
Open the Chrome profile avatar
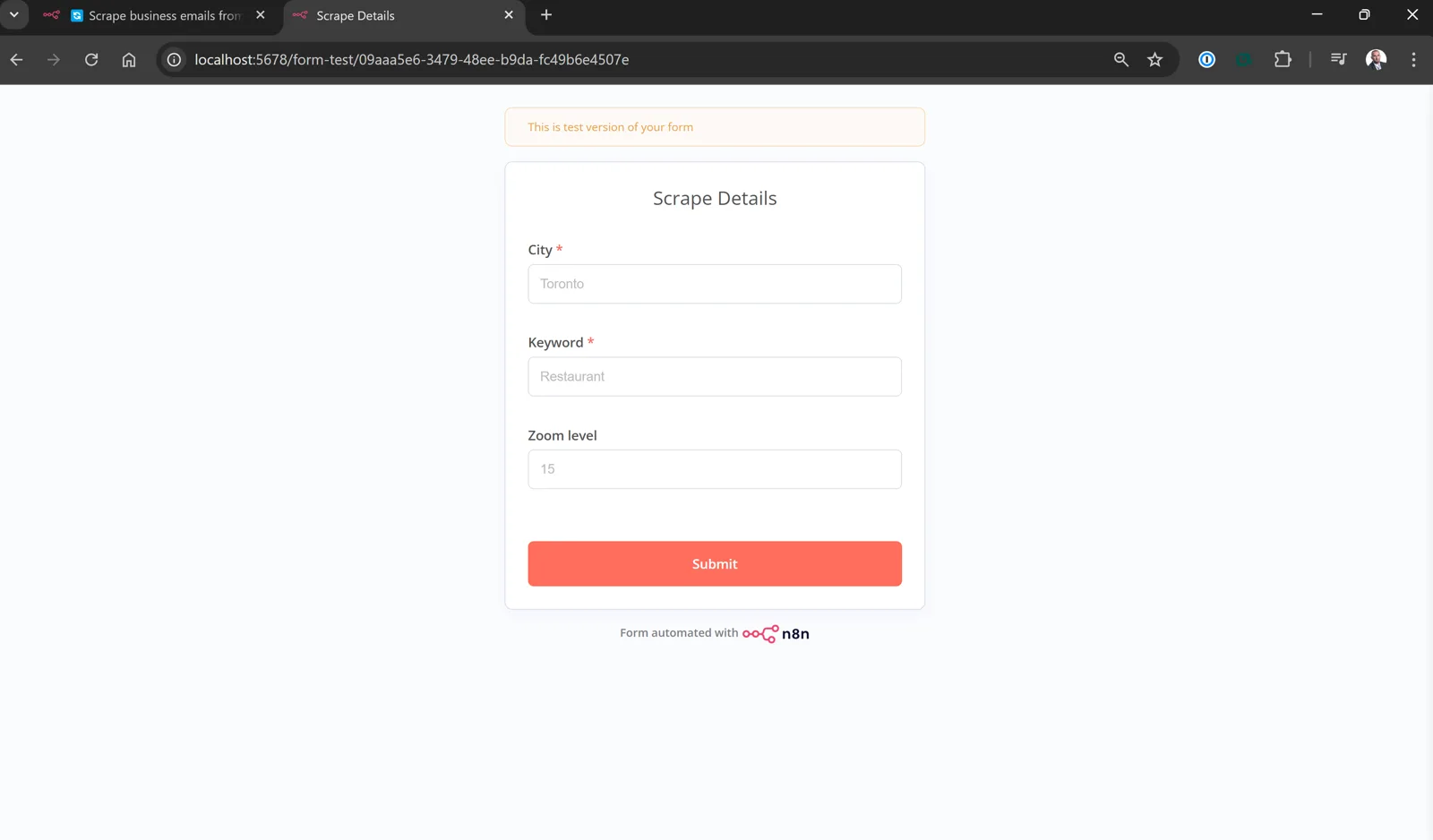tap(1376, 59)
